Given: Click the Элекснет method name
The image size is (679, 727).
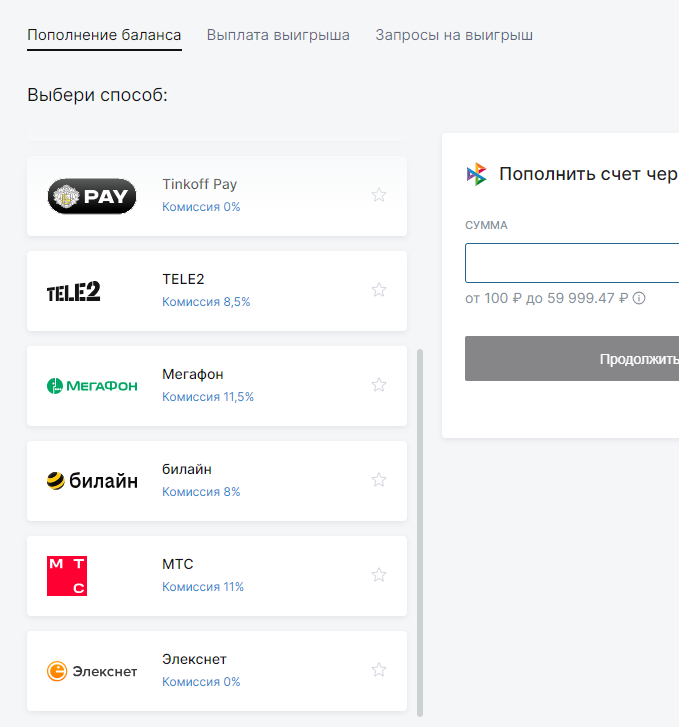Looking at the screenshot, I should (194, 659).
